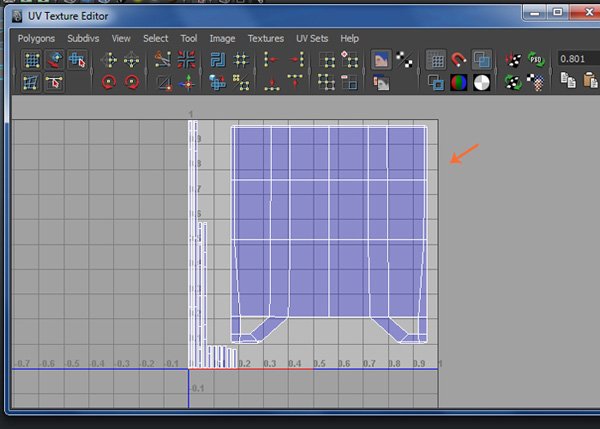This screenshot has height=429, width=600.
Task: Toggle filtered checker image display
Action: [404, 60]
